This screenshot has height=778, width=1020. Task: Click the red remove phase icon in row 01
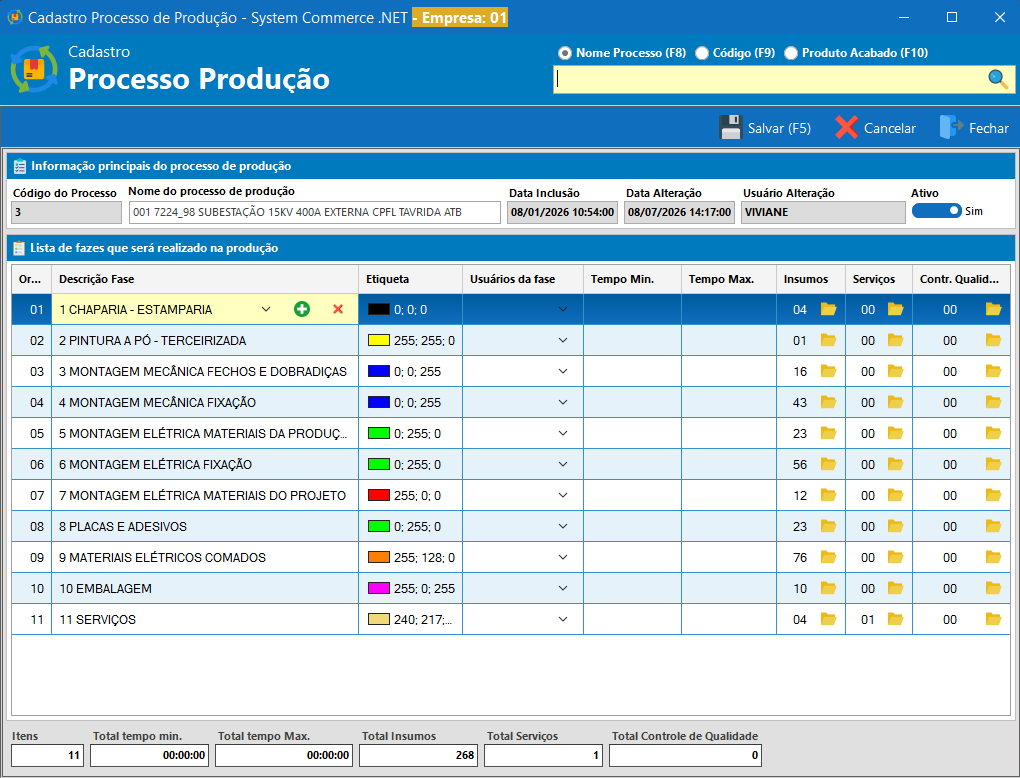[338, 309]
